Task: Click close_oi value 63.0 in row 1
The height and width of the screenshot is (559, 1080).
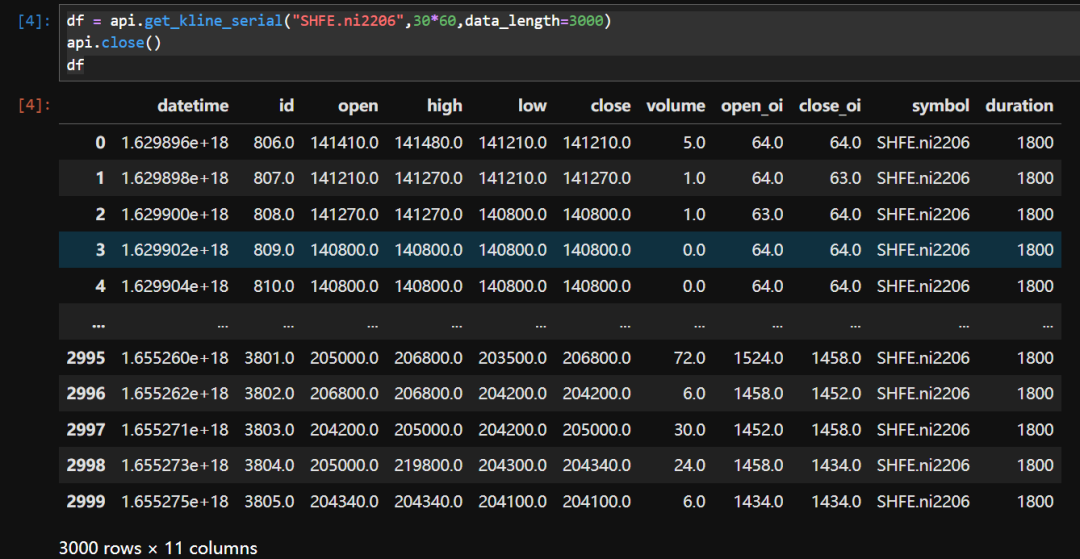Action: (846, 178)
